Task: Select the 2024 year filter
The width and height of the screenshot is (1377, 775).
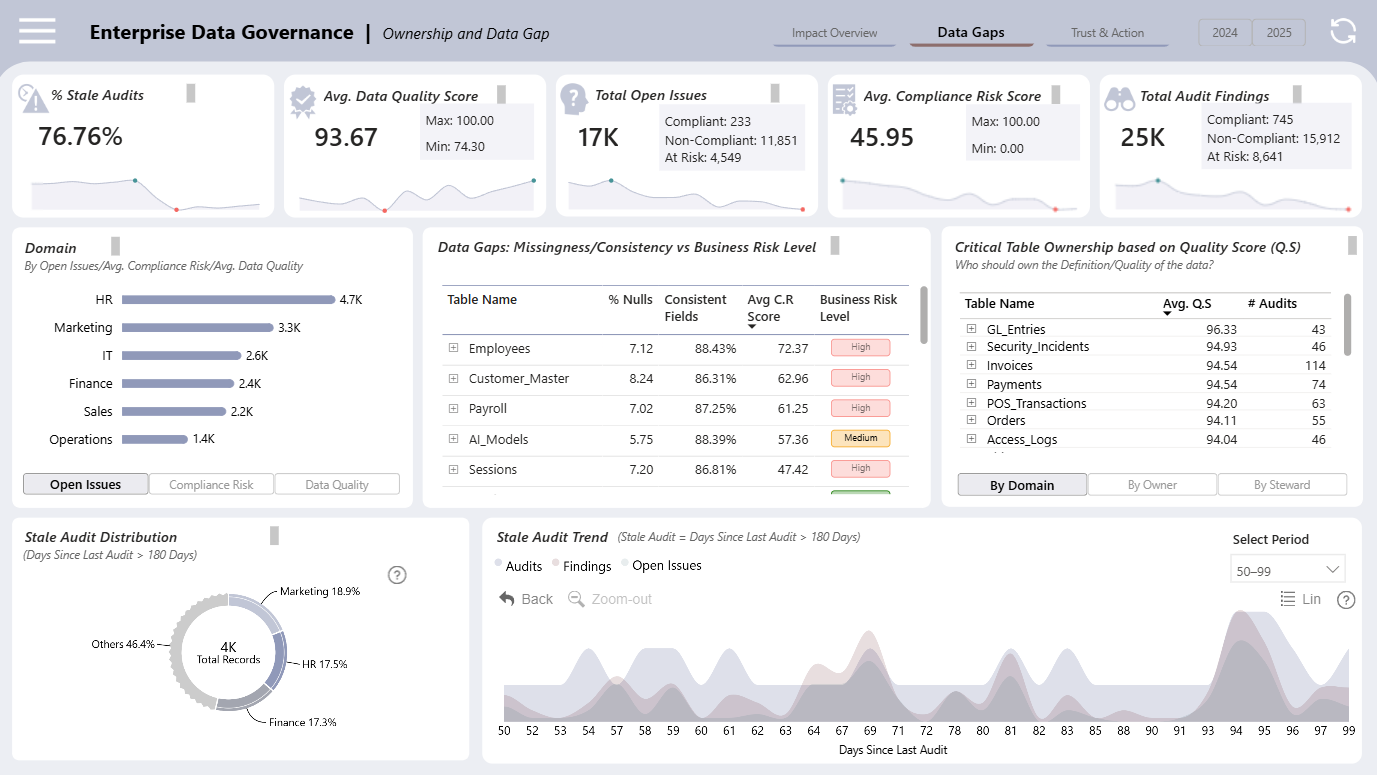Action: [x=1225, y=32]
